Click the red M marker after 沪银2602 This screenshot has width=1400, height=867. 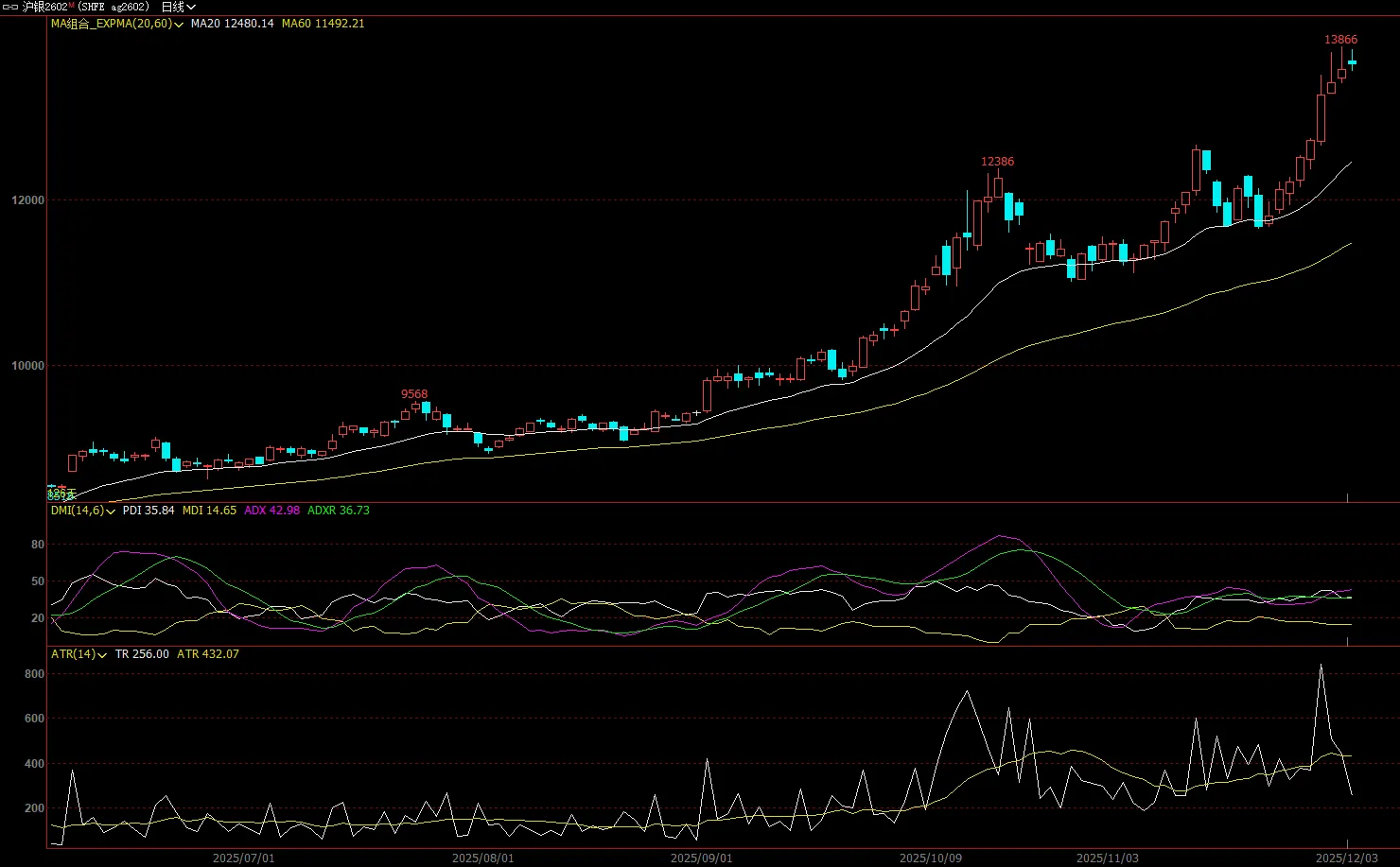pyautogui.click(x=71, y=6)
